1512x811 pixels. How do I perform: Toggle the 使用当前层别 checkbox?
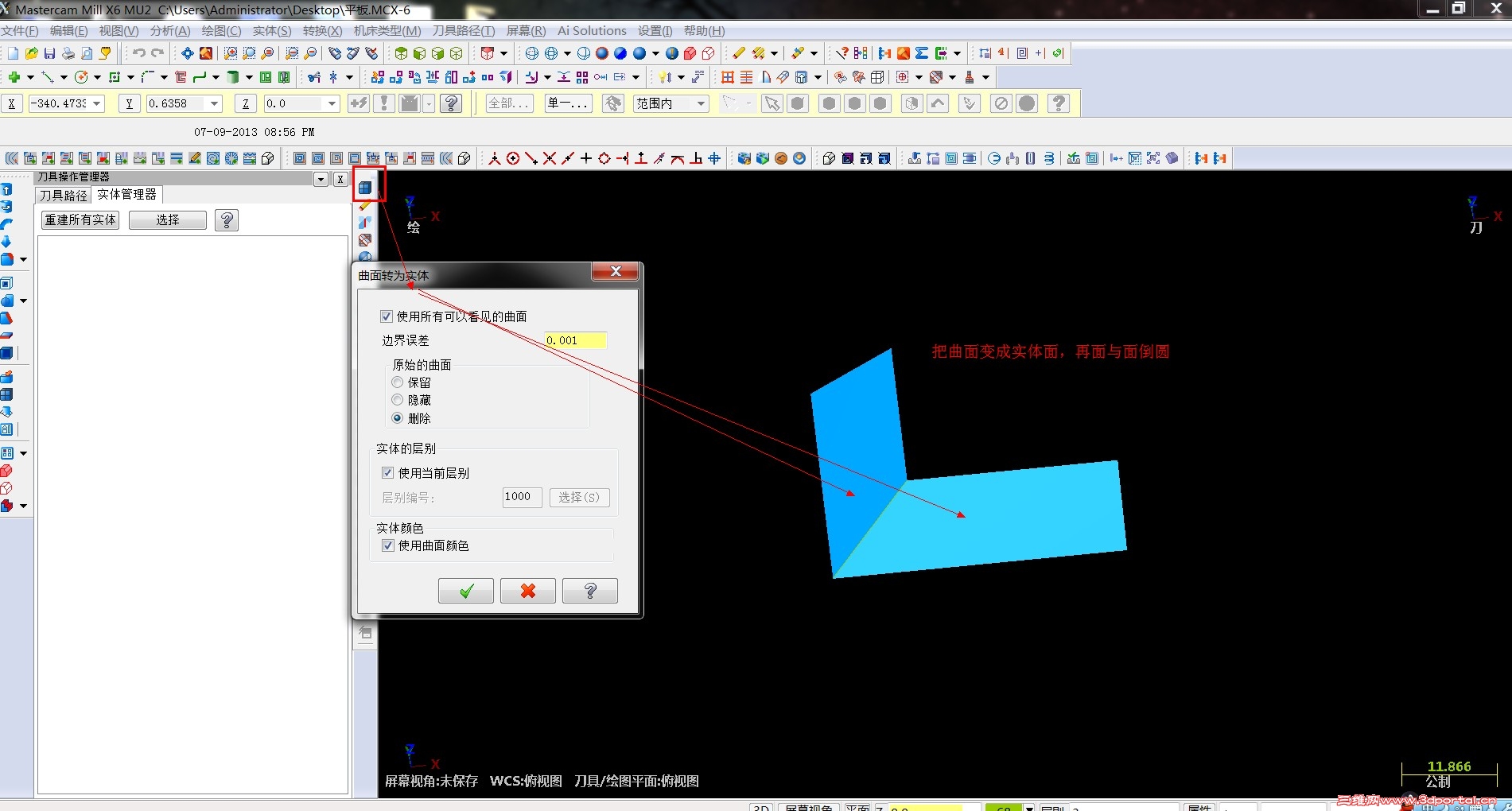click(388, 473)
